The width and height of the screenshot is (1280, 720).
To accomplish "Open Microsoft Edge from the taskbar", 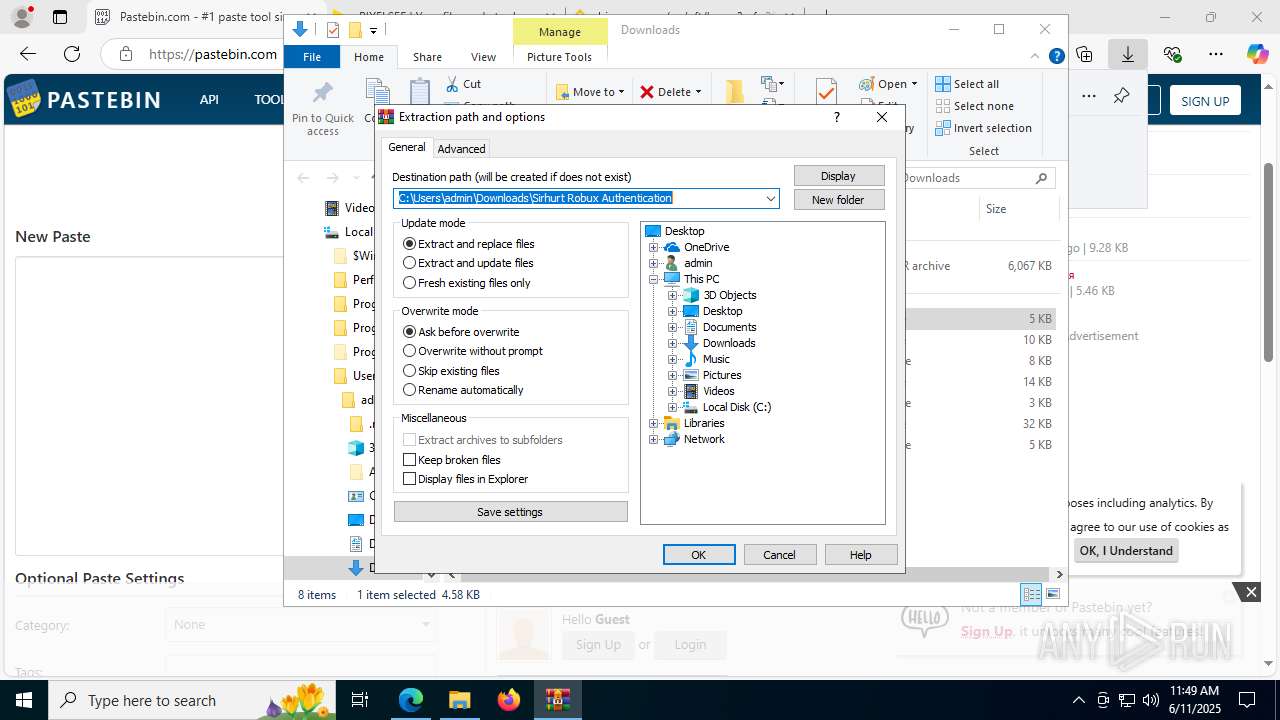I will point(411,700).
